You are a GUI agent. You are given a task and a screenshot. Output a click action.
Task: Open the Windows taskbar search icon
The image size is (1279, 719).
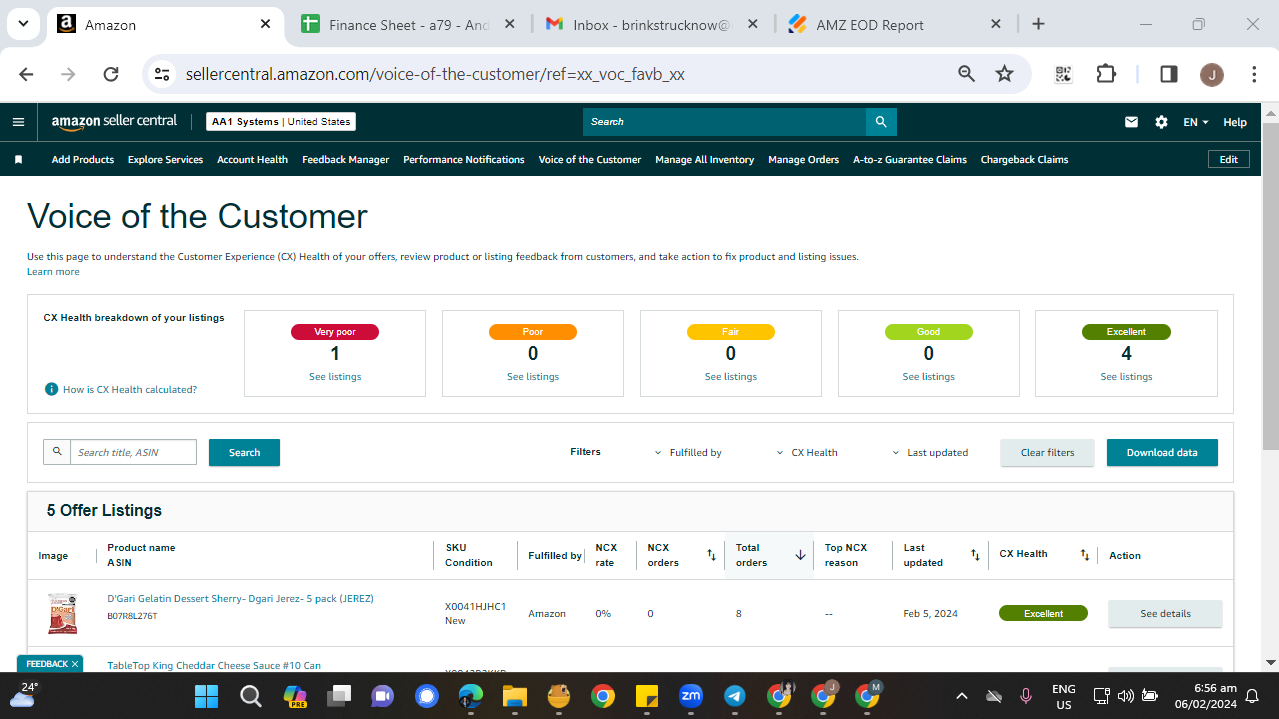(251, 696)
